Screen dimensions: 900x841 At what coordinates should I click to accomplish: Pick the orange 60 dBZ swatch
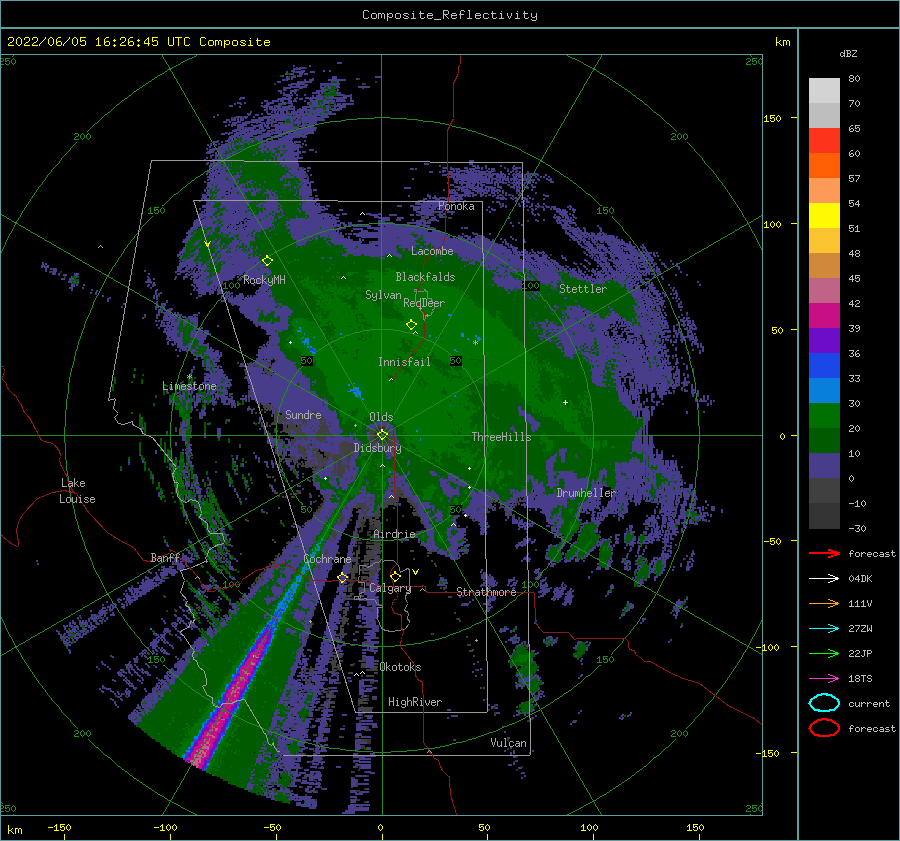click(x=824, y=165)
